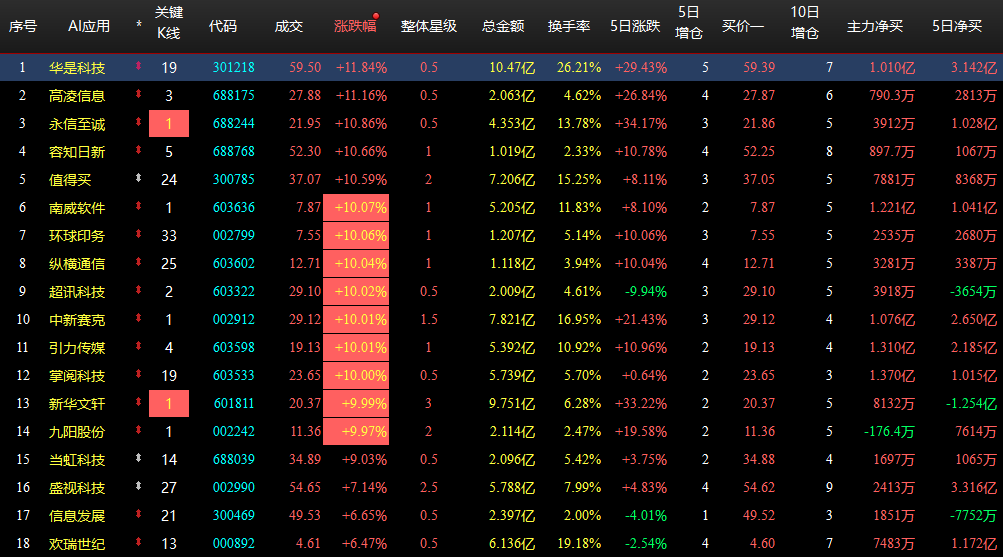Select stock name 新华文轩
Screen dimensions: 1003x557
[77, 404]
